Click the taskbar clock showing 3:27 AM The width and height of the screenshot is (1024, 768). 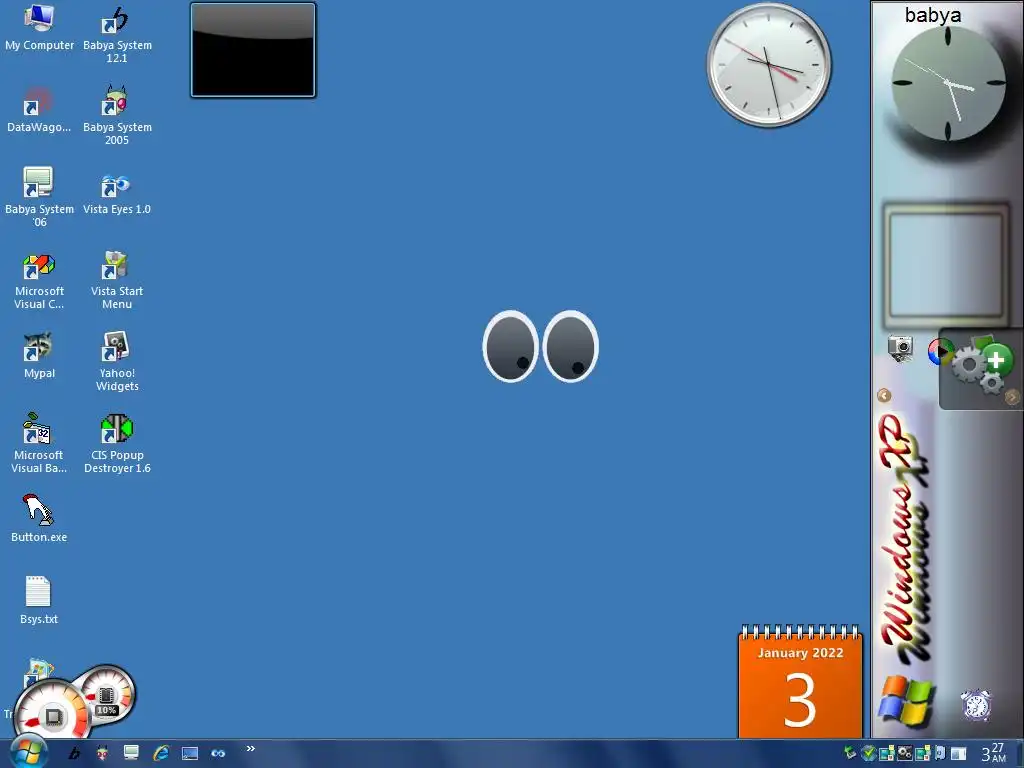(x=993, y=753)
